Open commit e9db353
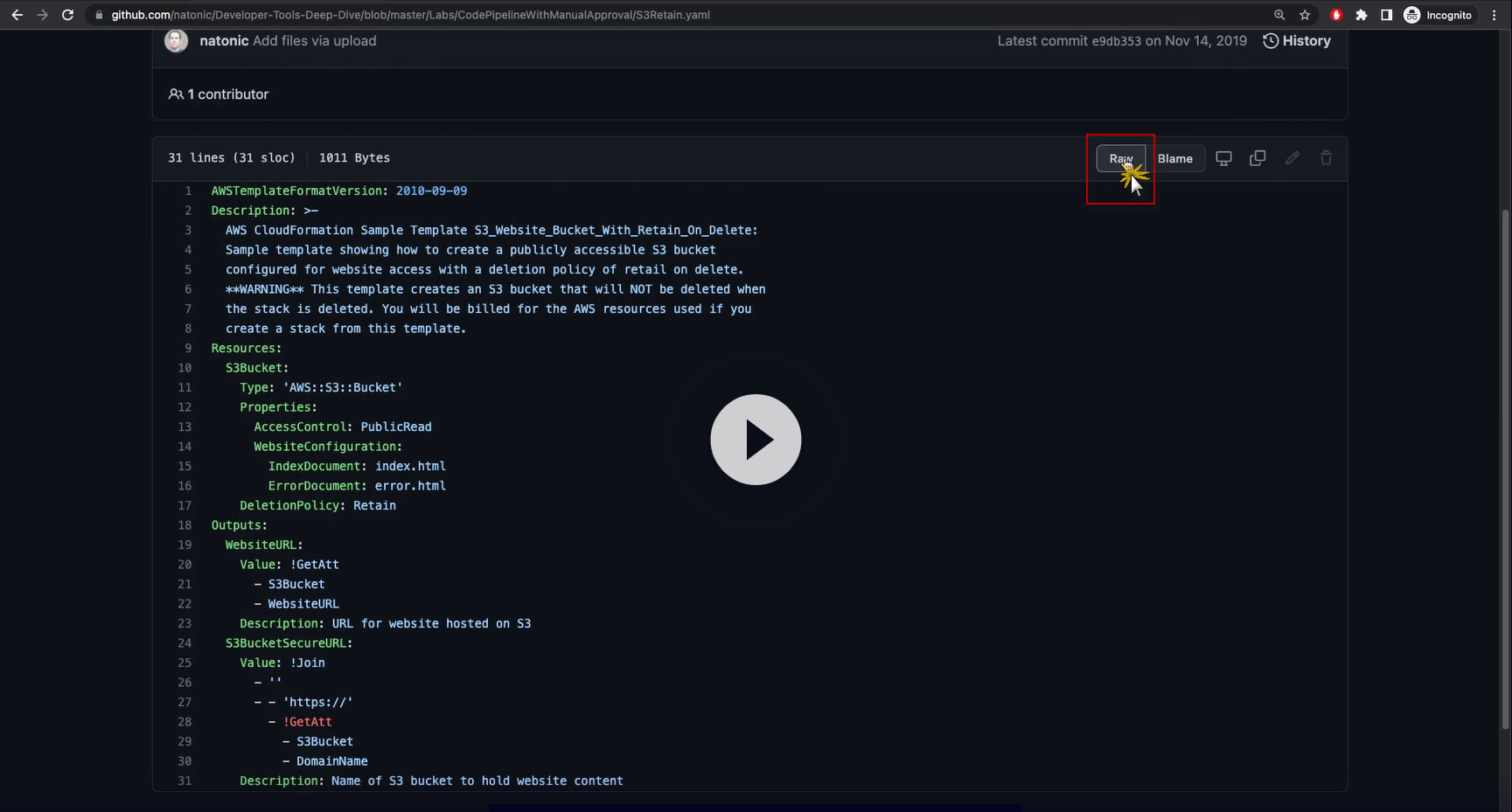Screen dimensions: 1512x812 pyautogui.click(x=1116, y=41)
